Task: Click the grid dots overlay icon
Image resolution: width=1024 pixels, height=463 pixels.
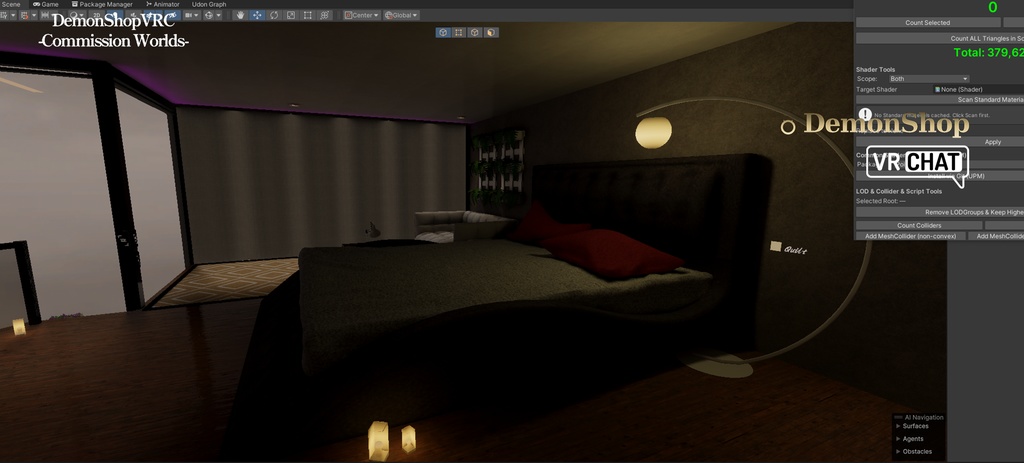Action: coord(459,32)
